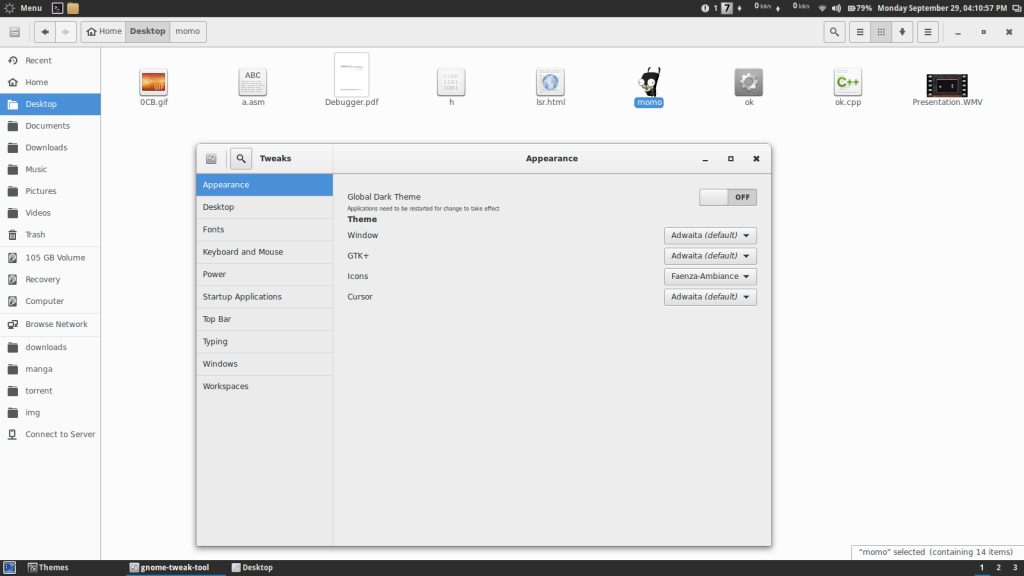
Task: Expand the Cursor theme dropdown
Action: (x=710, y=297)
